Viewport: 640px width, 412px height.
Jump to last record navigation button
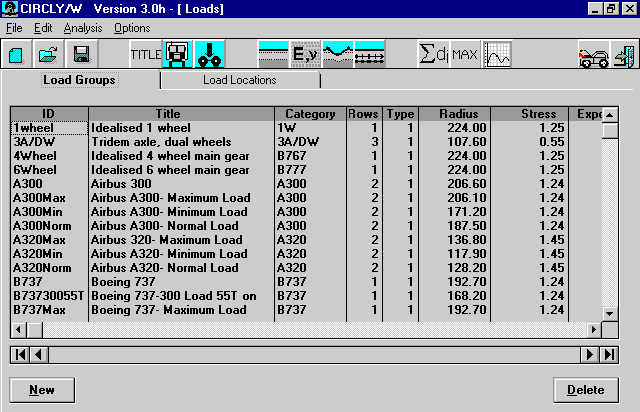pos(609,354)
